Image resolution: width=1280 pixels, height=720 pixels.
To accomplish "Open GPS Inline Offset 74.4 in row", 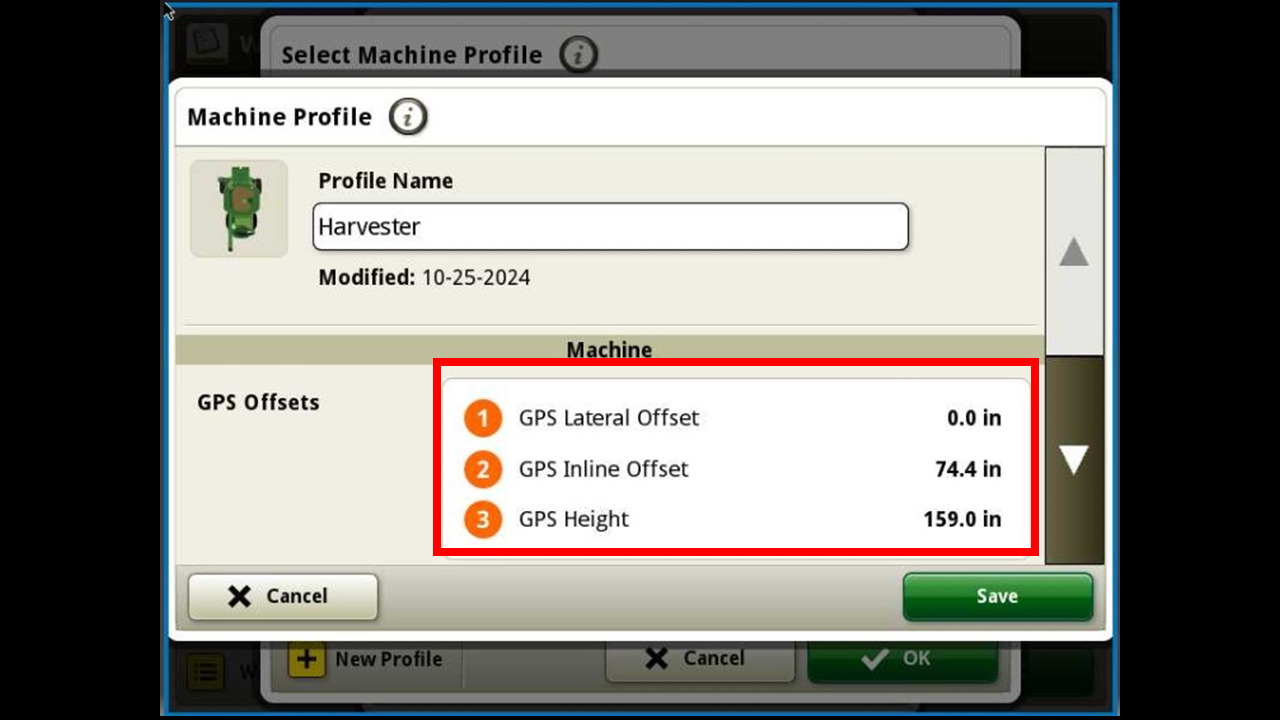I will [735, 469].
